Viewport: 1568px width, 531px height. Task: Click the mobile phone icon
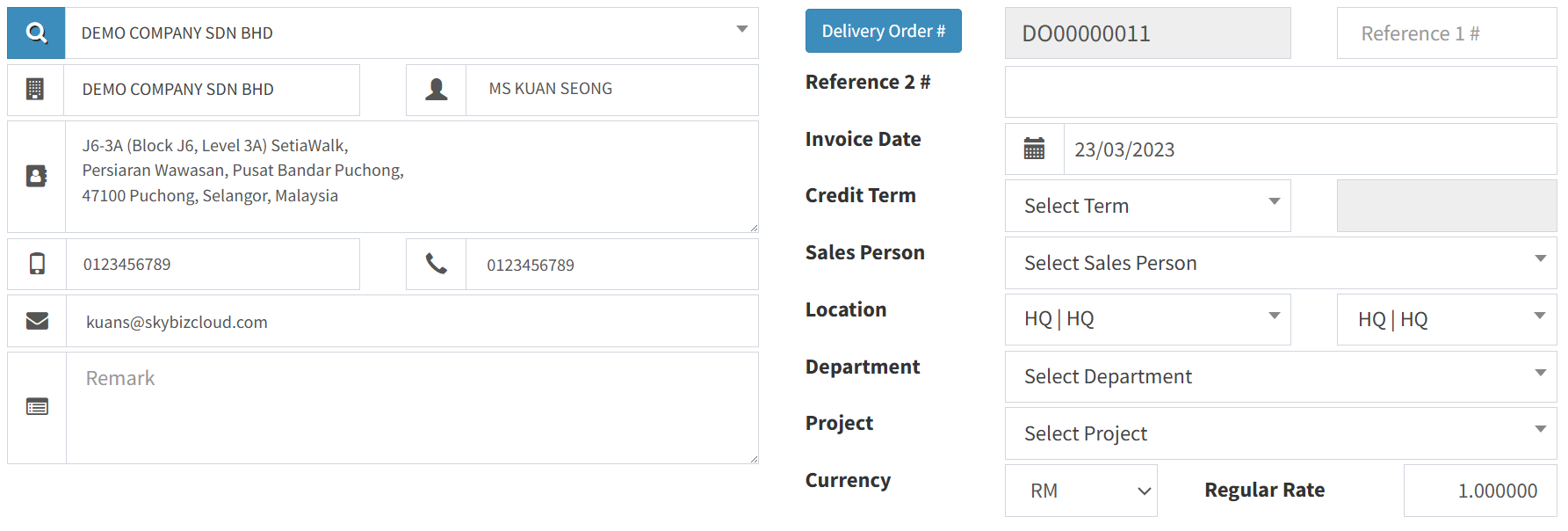[37, 264]
